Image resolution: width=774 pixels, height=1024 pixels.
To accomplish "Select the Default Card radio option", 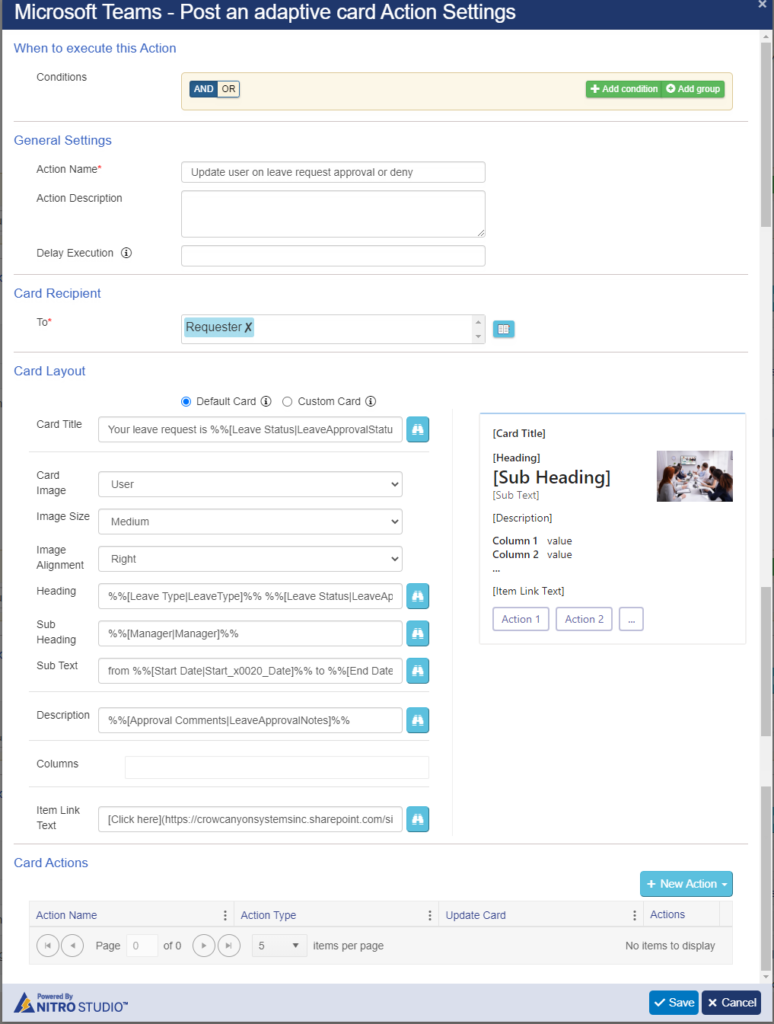I will coord(186,402).
